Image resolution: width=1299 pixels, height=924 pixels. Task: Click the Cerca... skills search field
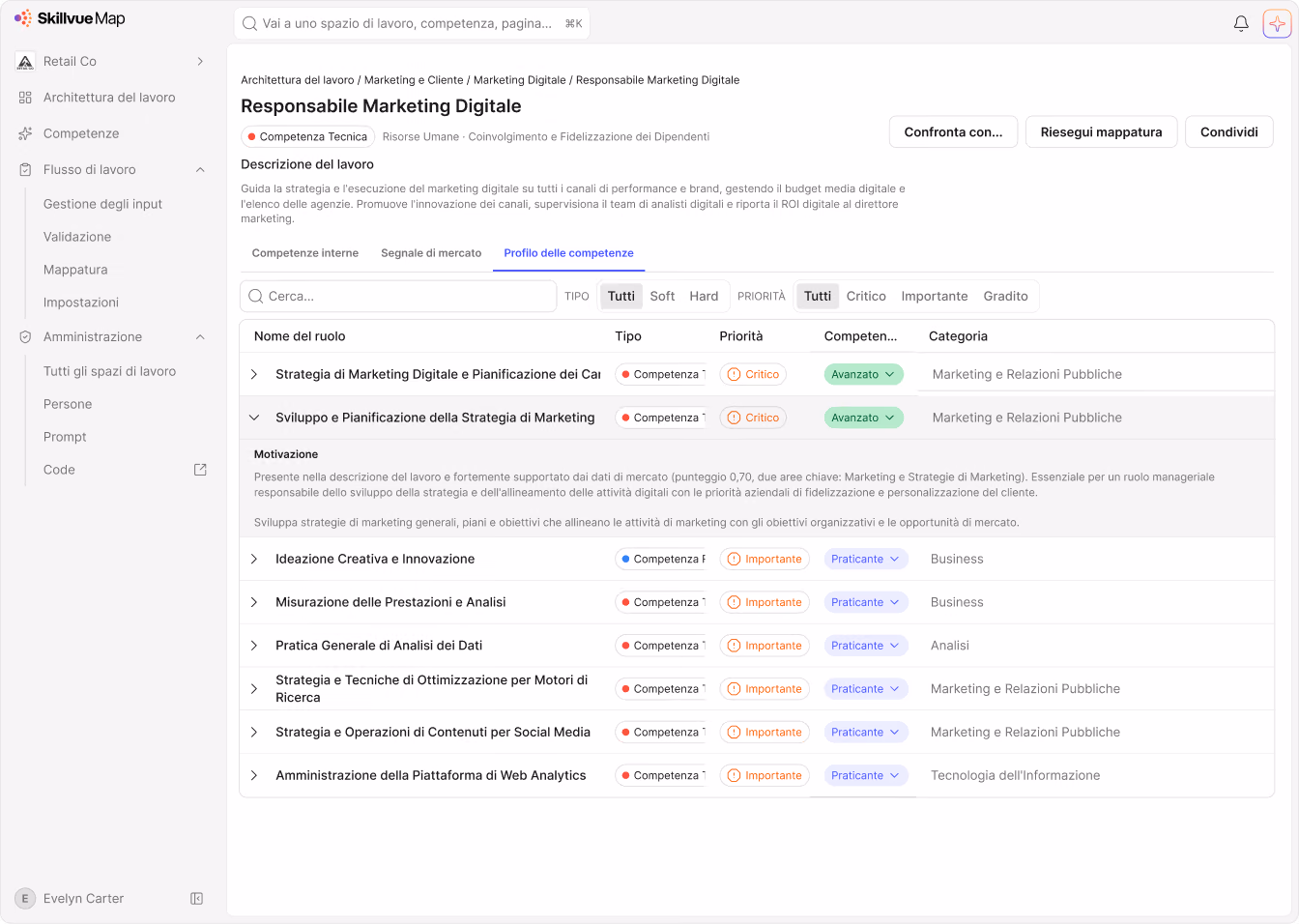coord(398,297)
